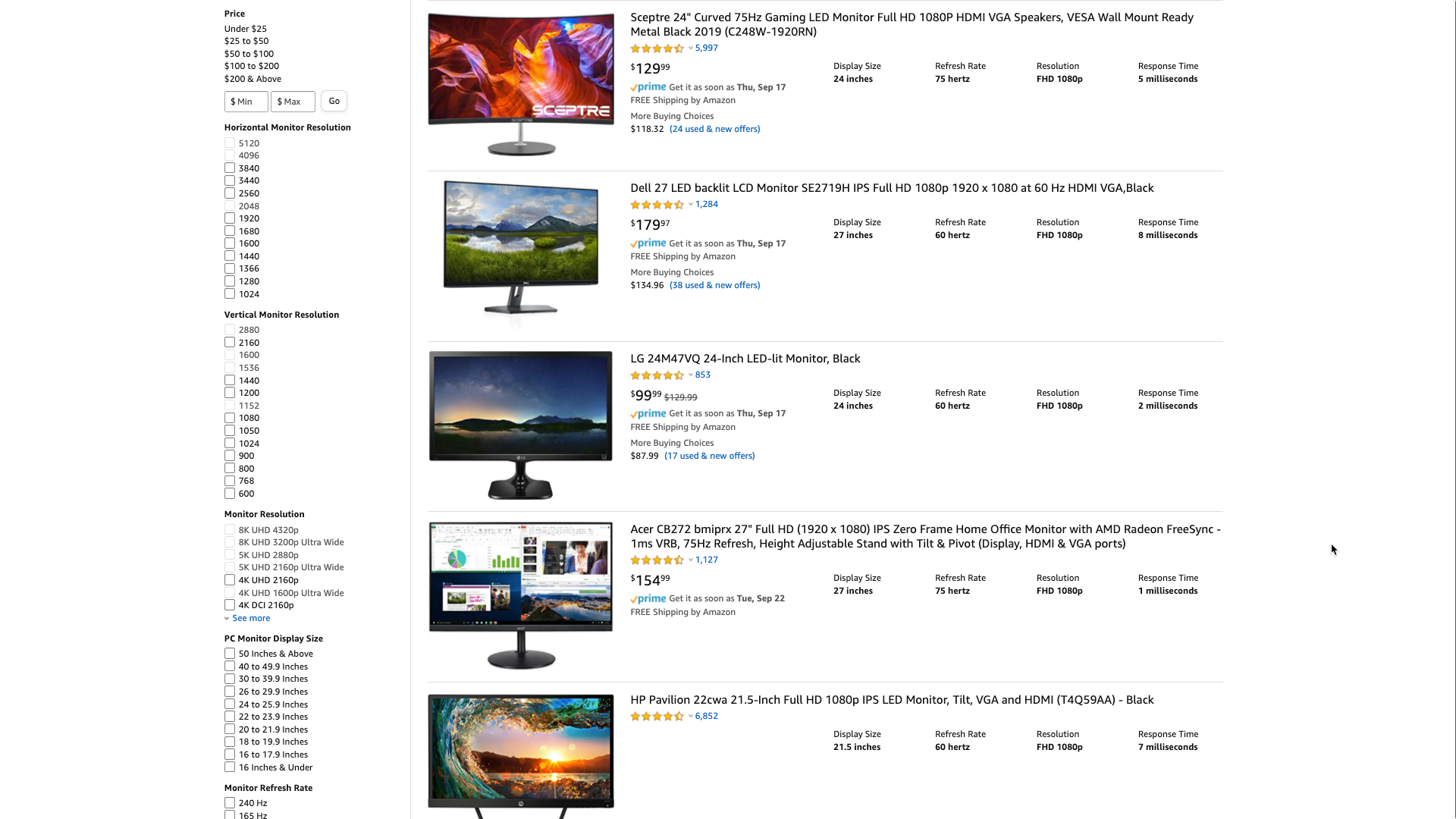The height and width of the screenshot is (819, 1456).
Task: Expand See more monitor resolutions
Action: pos(251,618)
